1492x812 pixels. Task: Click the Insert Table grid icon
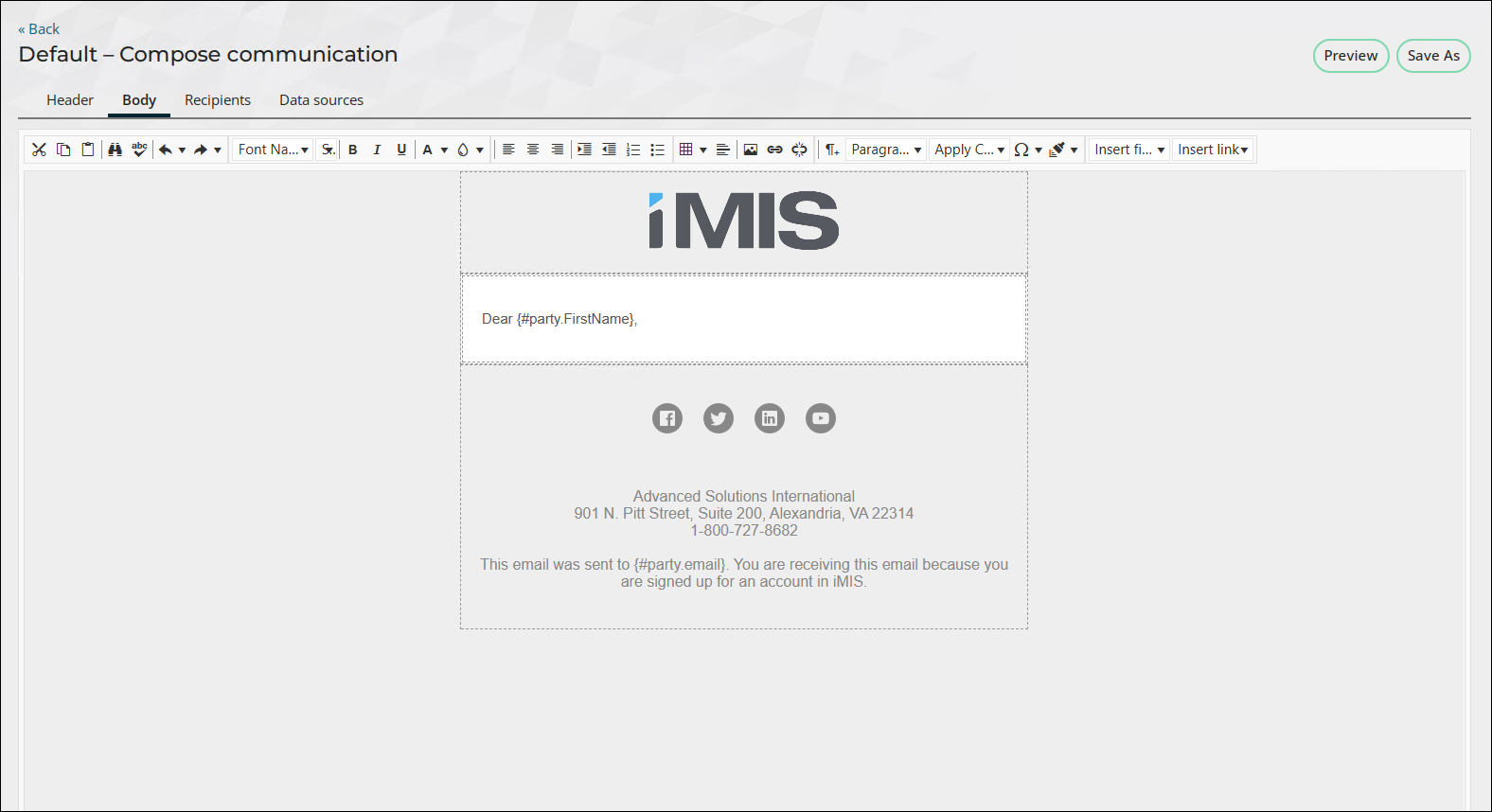point(686,150)
